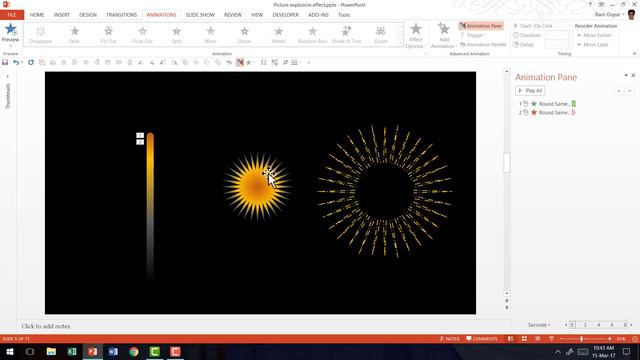Open Word from the Windows taskbar

tap(113, 351)
